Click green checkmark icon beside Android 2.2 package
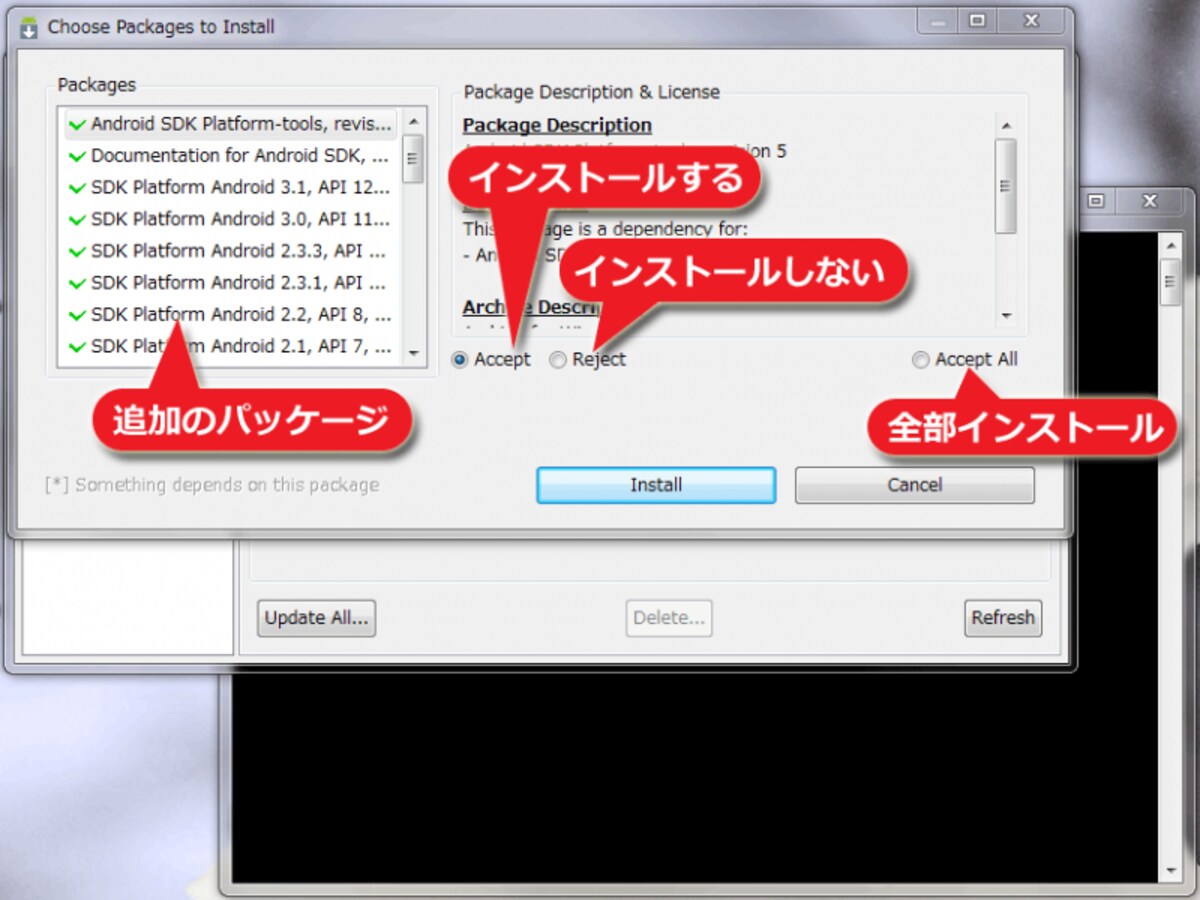1200x900 pixels. pyautogui.click(x=77, y=316)
